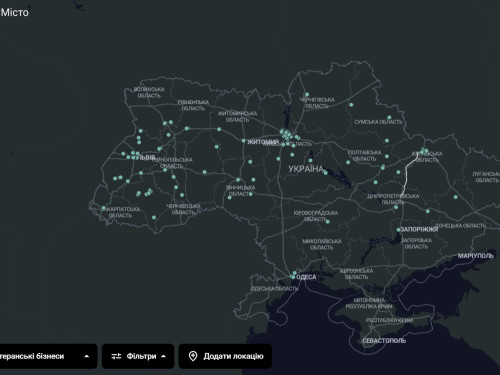Click the Волинська область label
The width and height of the screenshot is (500, 375).
point(149,93)
